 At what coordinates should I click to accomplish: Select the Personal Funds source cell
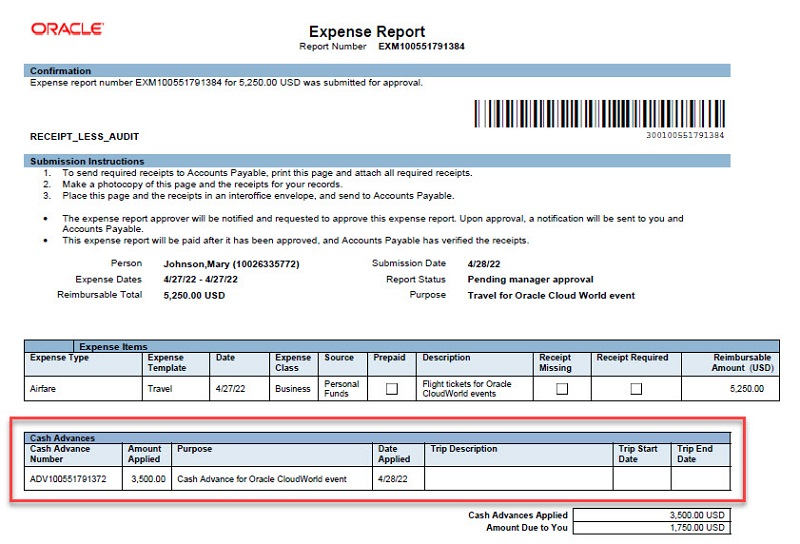342,389
